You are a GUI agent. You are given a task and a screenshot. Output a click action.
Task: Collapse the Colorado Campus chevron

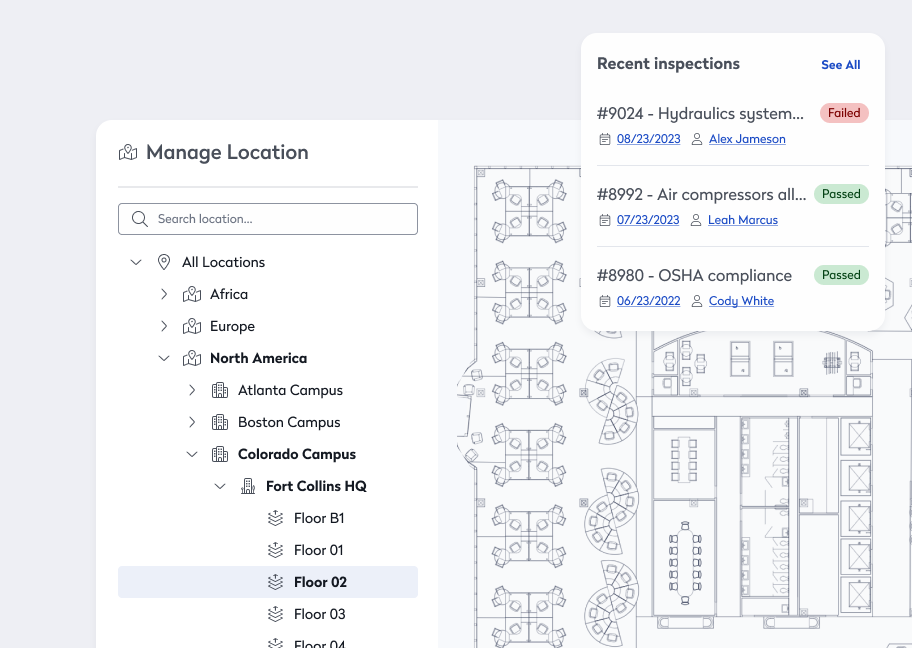192,454
